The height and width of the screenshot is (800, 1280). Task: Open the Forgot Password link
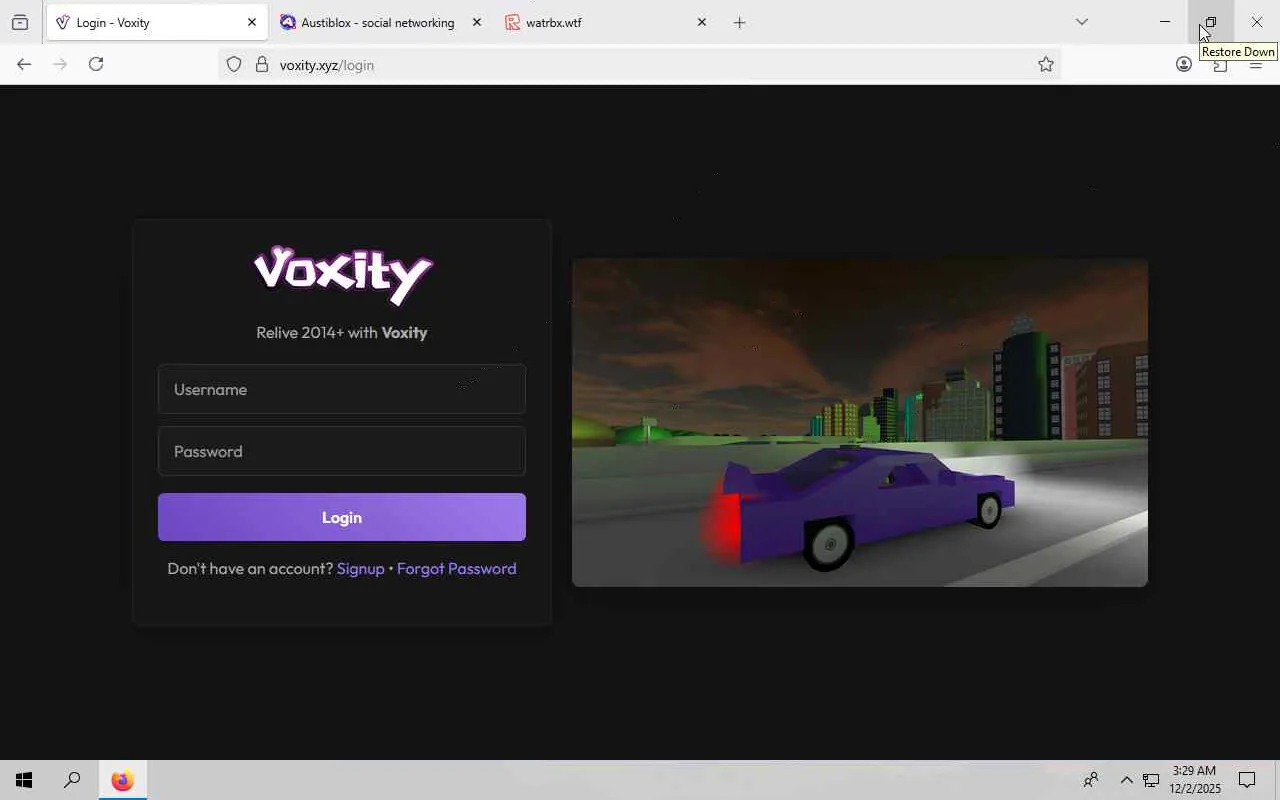point(456,568)
